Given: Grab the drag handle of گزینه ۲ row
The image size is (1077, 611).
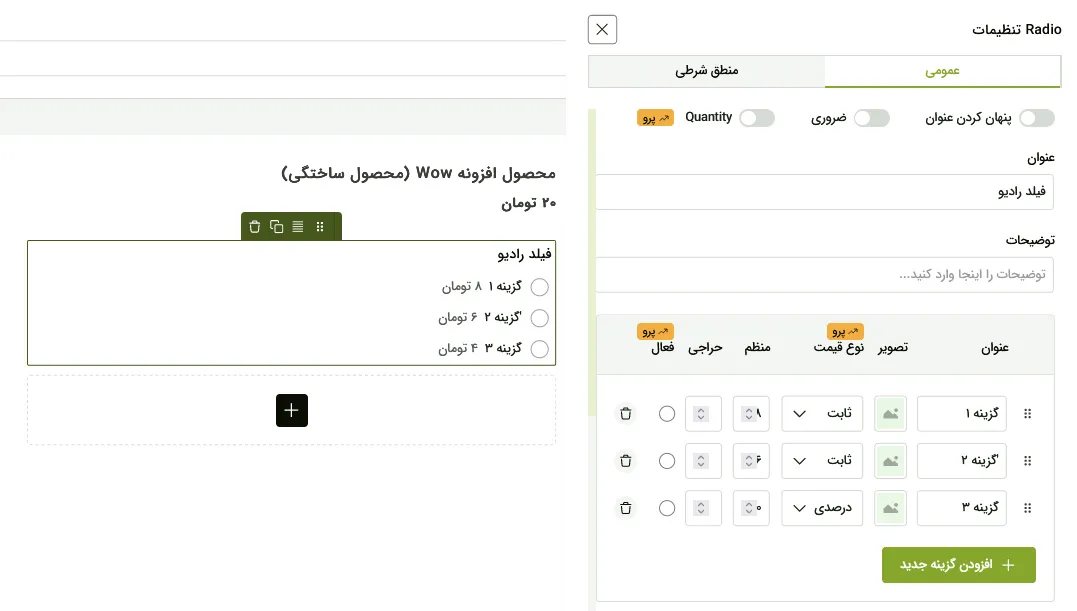Looking at the screenshot, I should tap(1028, 461).
